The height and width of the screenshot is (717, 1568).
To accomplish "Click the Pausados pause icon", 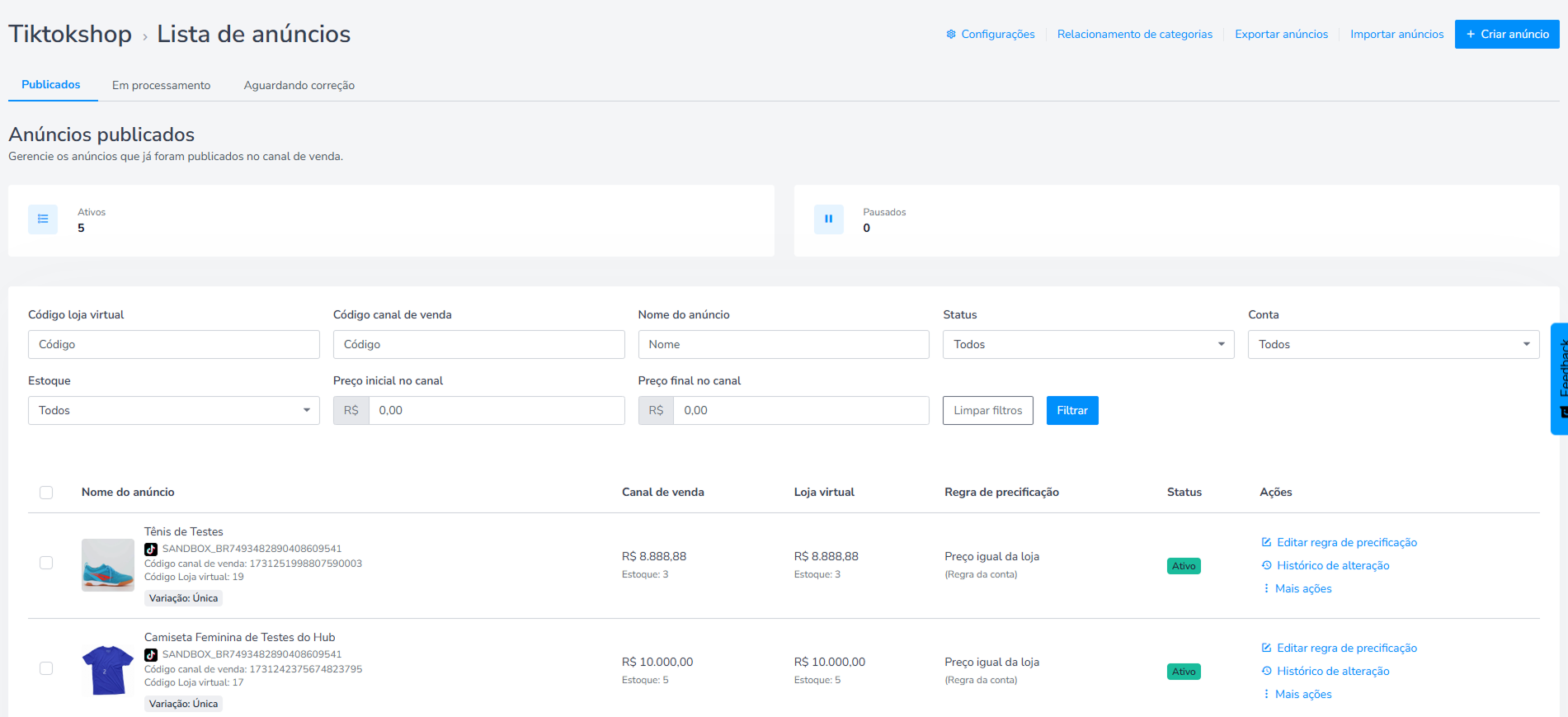I will click(829, 219).
